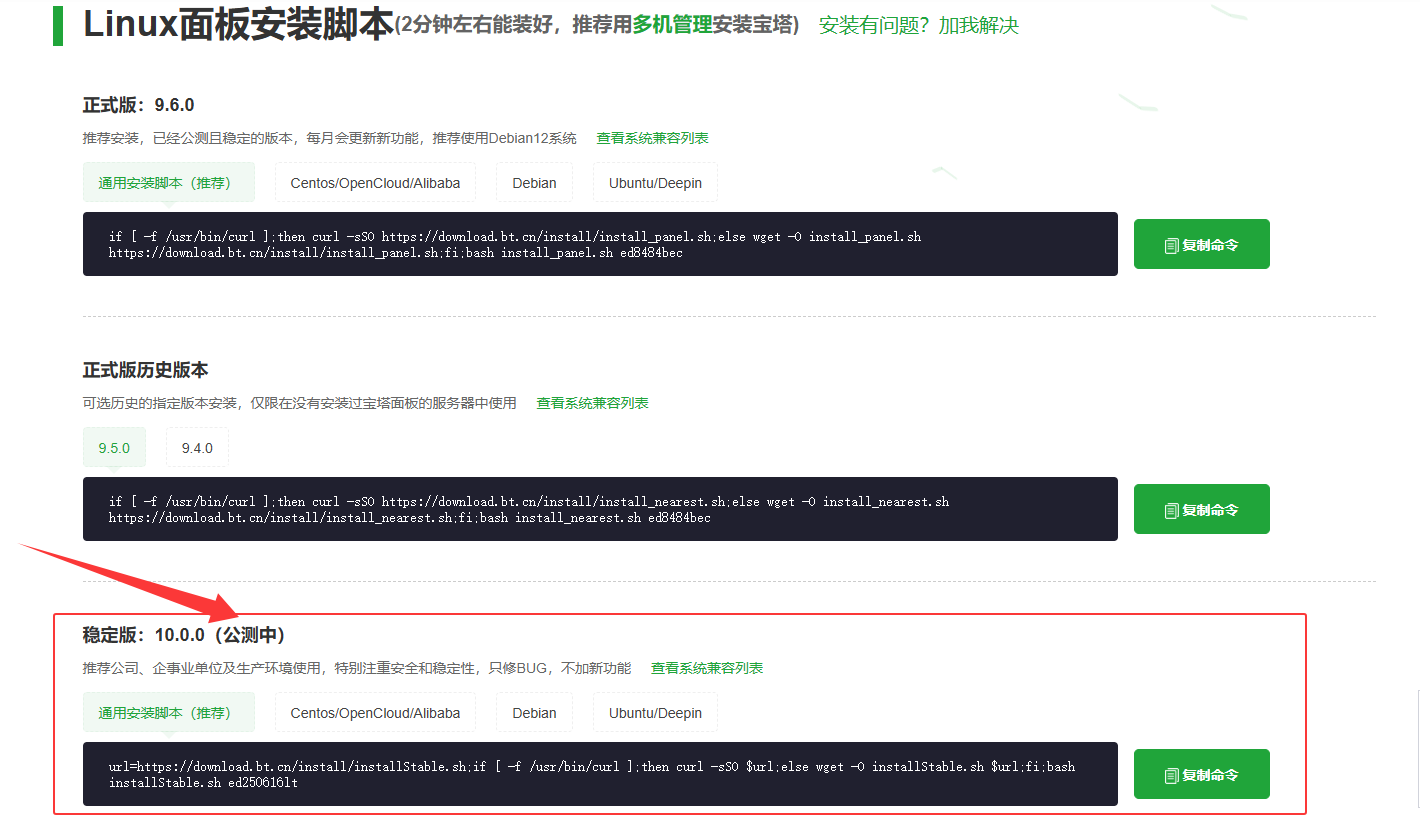Select Ubuntu/Deepin tab under 正式版 9.6.0

pos(655,182)
